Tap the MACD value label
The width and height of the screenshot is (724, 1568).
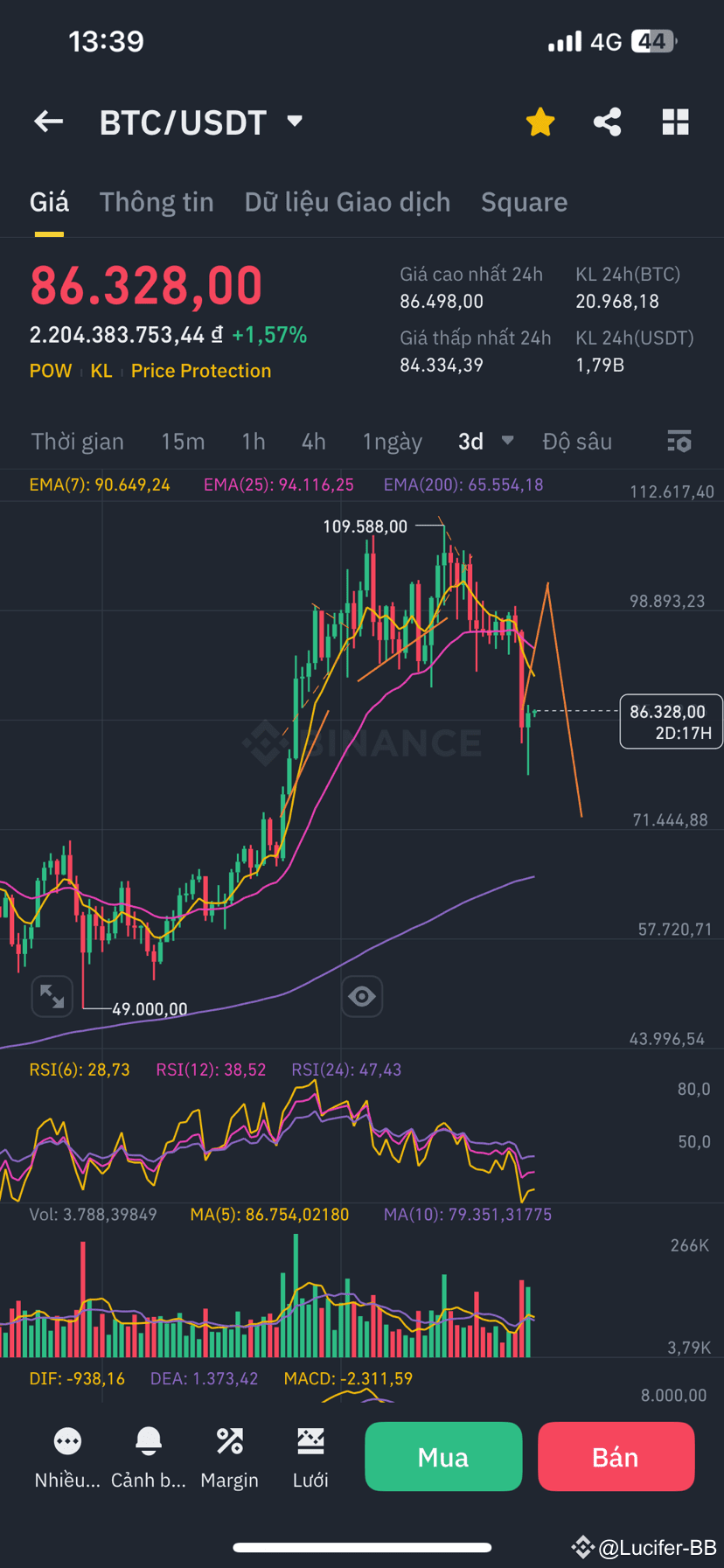[x=348, y=1379]
